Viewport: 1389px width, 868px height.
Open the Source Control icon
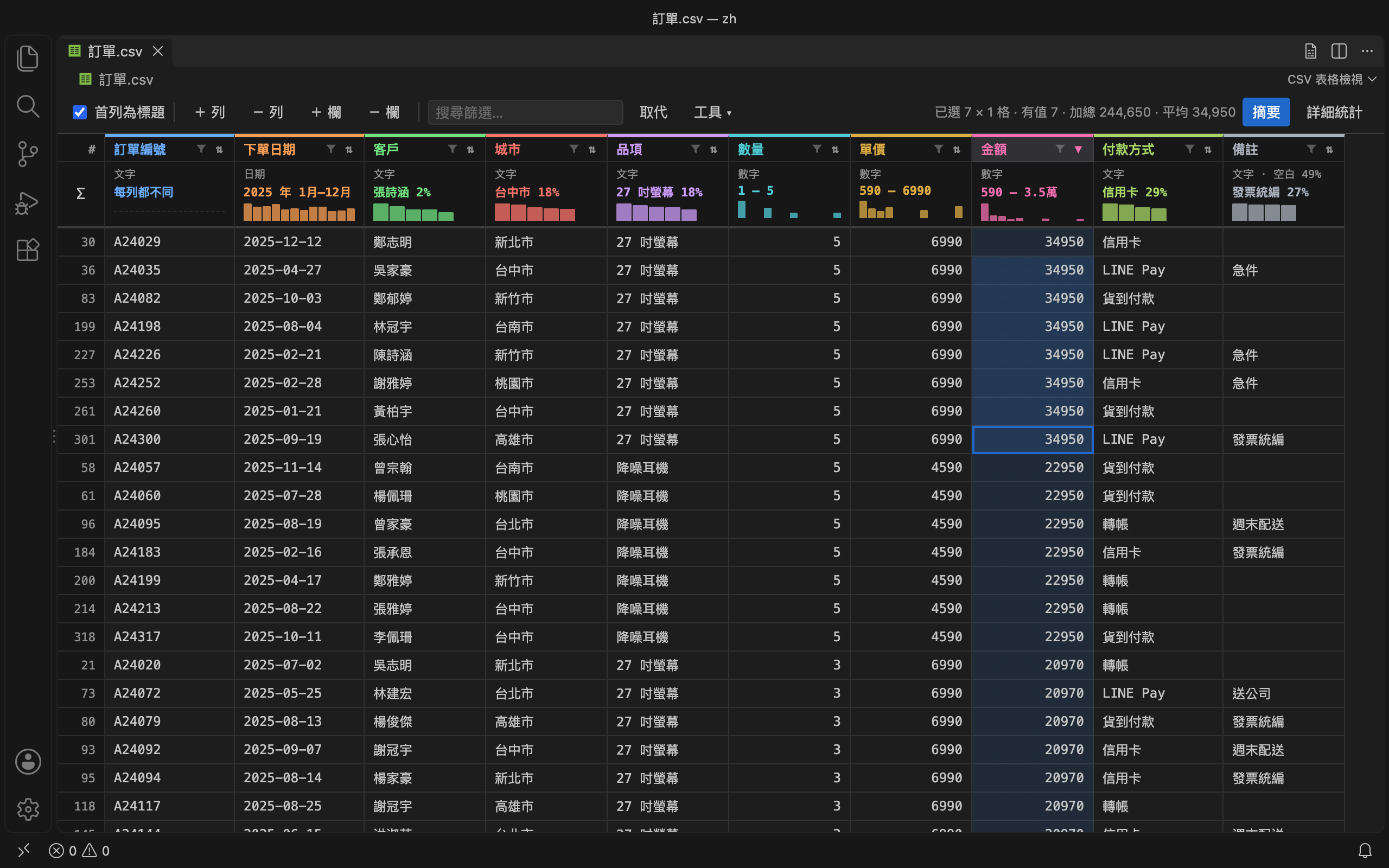coord(28,154)
